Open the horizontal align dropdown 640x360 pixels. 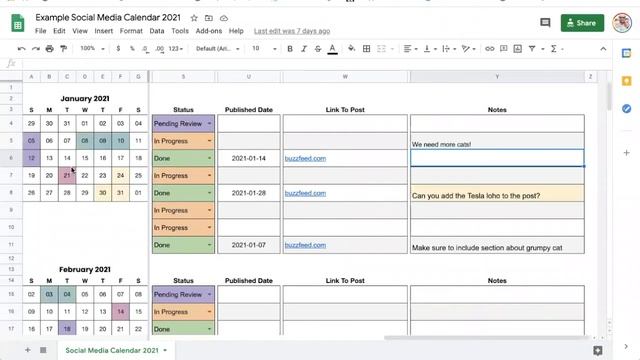pyautogui.click(x=410, y=49)
